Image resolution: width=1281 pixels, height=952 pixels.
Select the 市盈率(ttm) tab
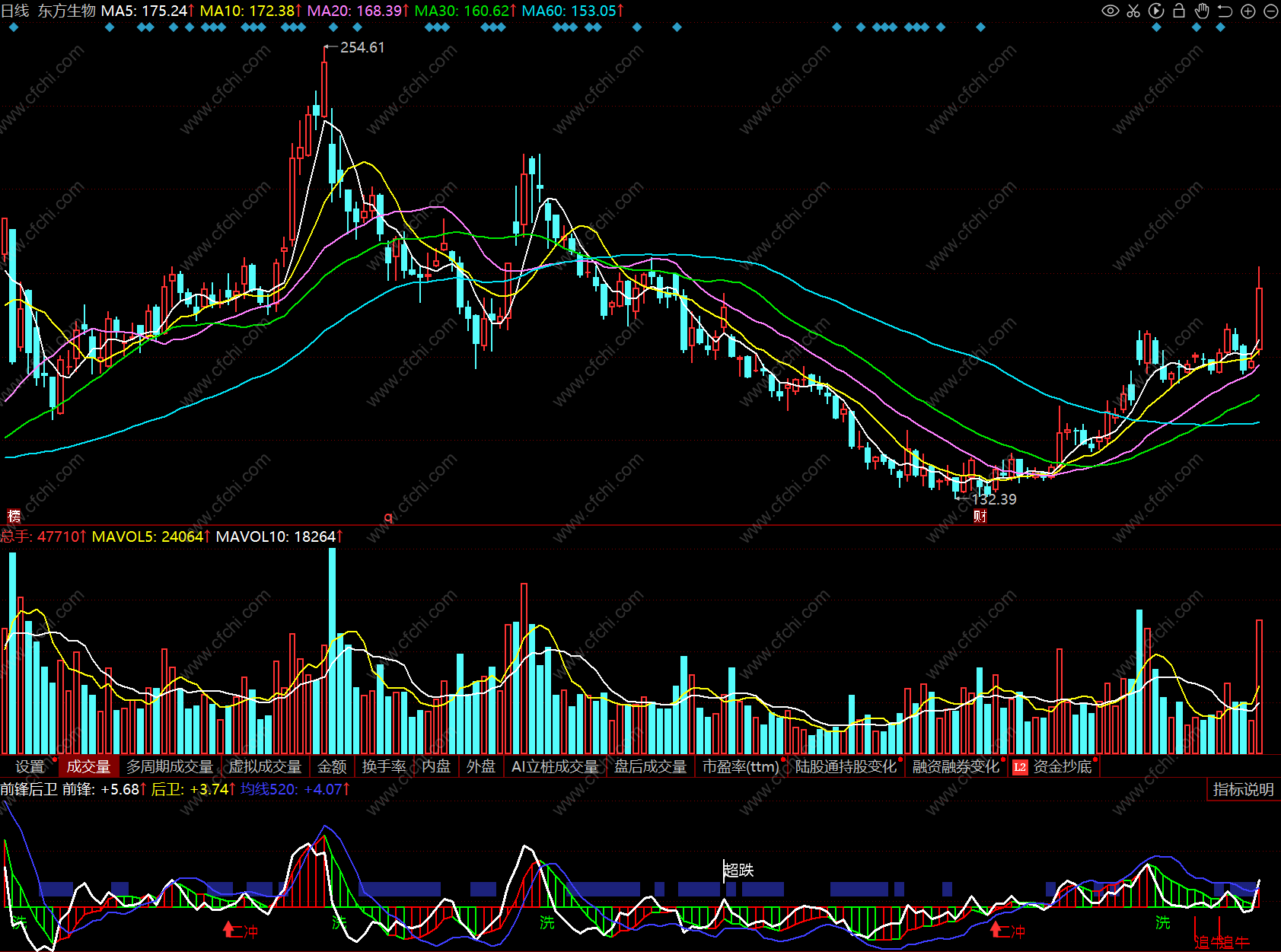(x=741, y=766)
